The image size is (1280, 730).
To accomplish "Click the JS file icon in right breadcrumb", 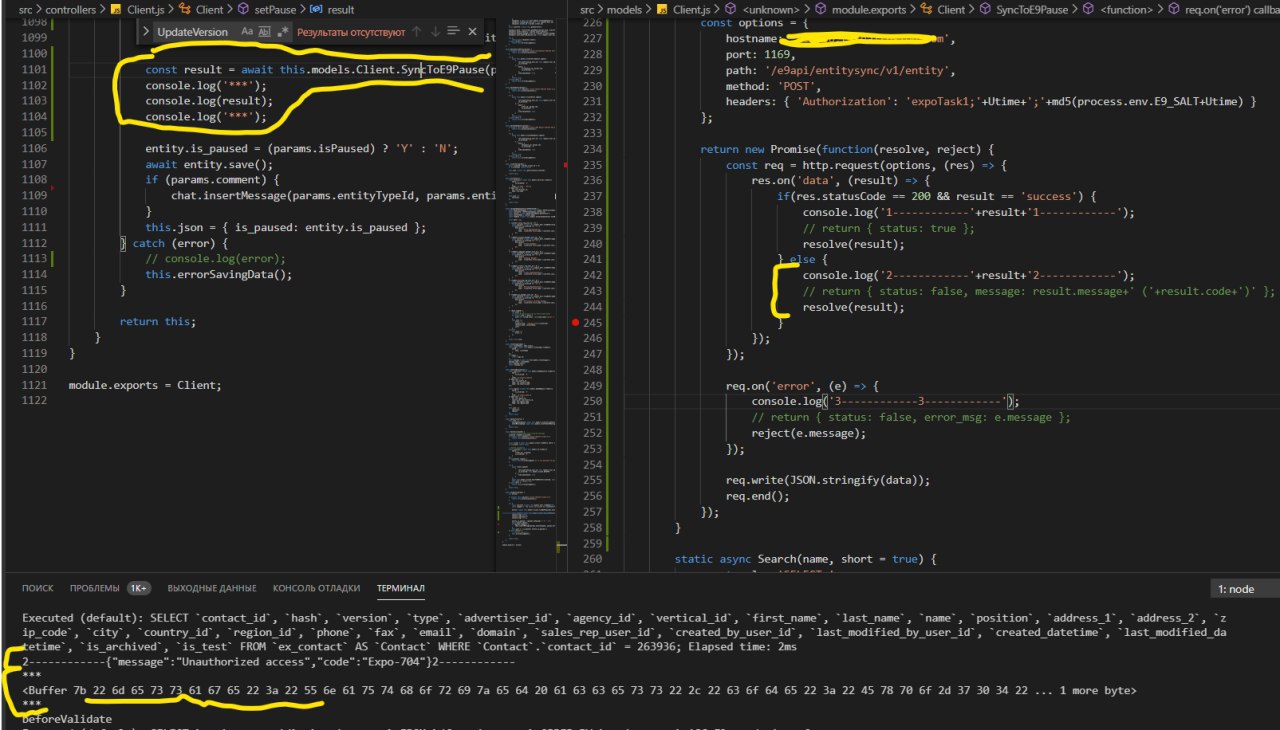I will (x=663, y=9).
